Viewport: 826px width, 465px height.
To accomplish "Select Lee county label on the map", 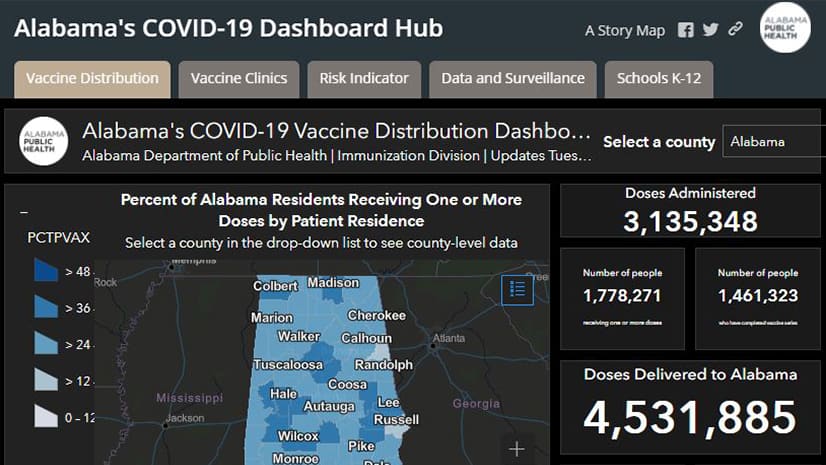I will pos(388,403).
